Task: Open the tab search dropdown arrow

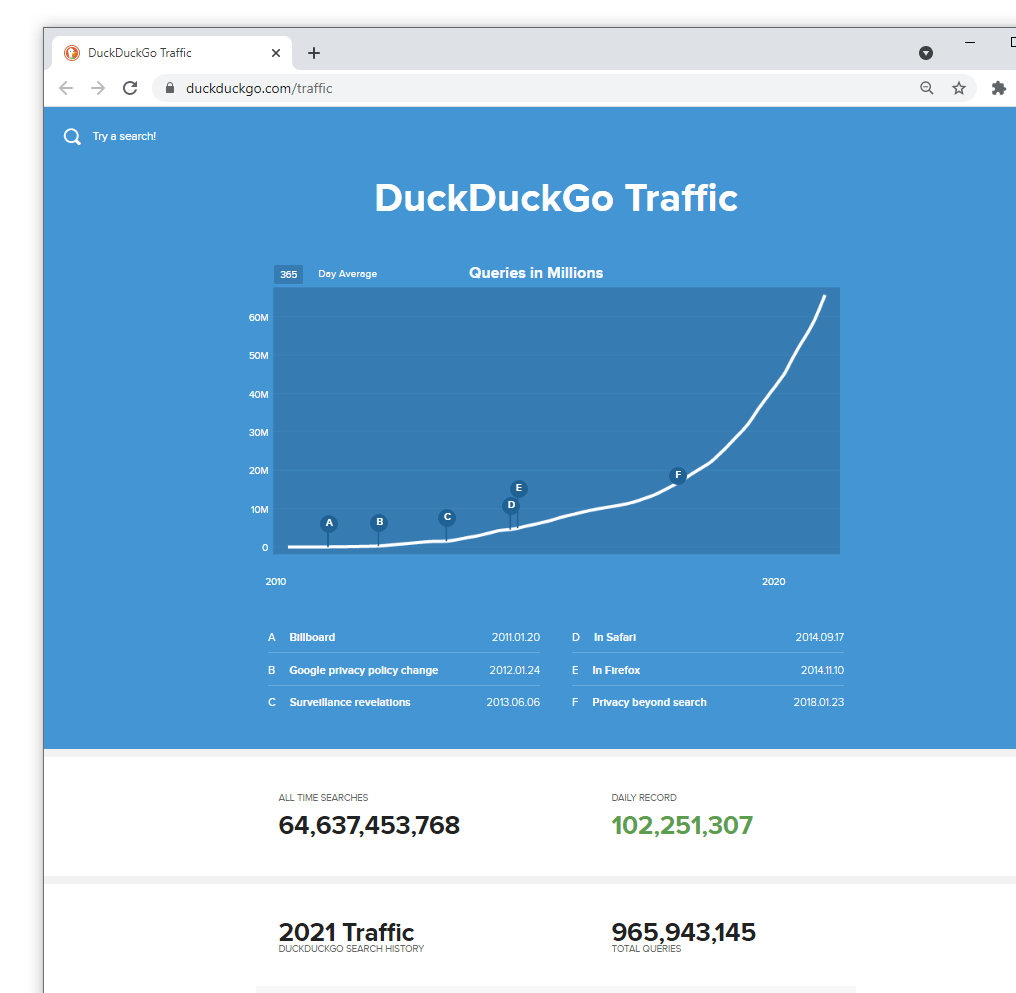Action: [x=926, y=53]
